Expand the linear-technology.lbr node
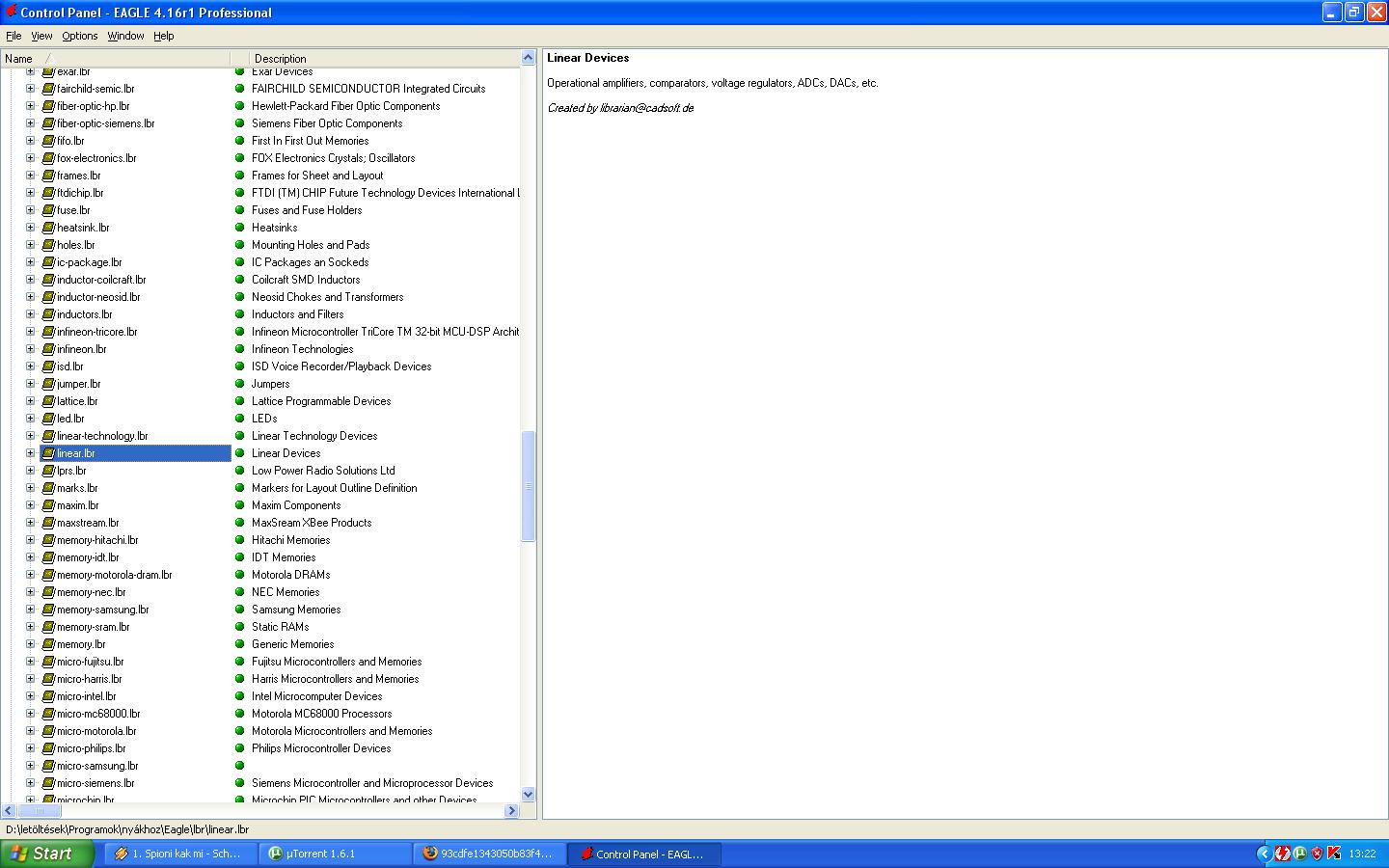Viewport: 1389px width, 868px height. point(30,436)
